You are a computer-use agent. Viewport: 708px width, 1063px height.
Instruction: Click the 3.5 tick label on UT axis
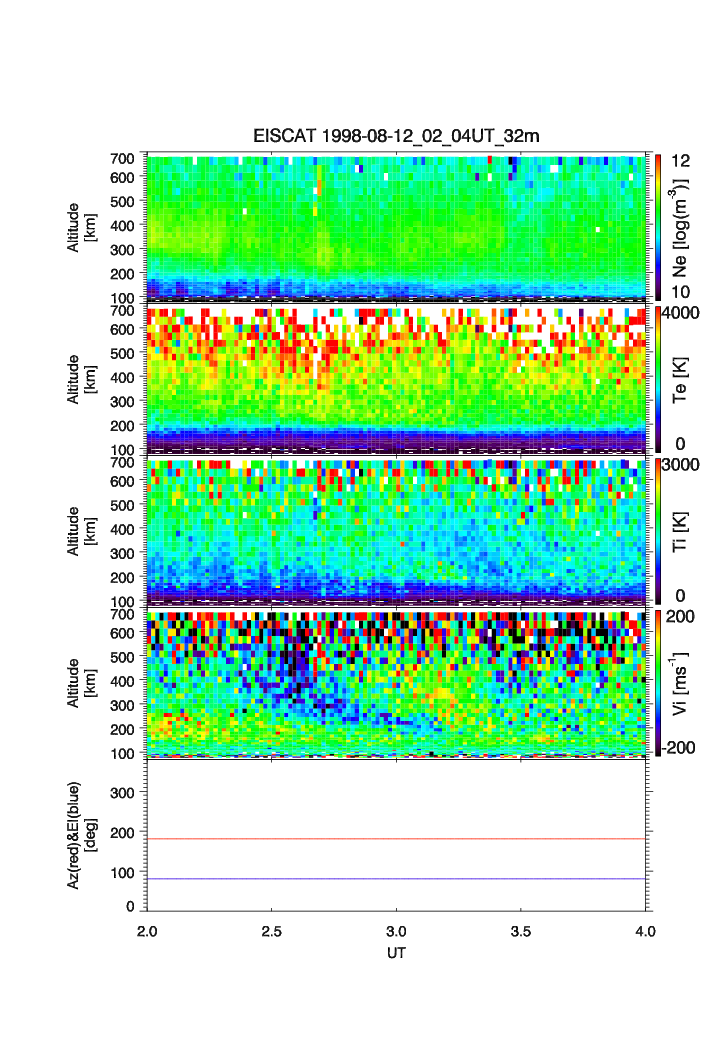[x=521, y=930]
